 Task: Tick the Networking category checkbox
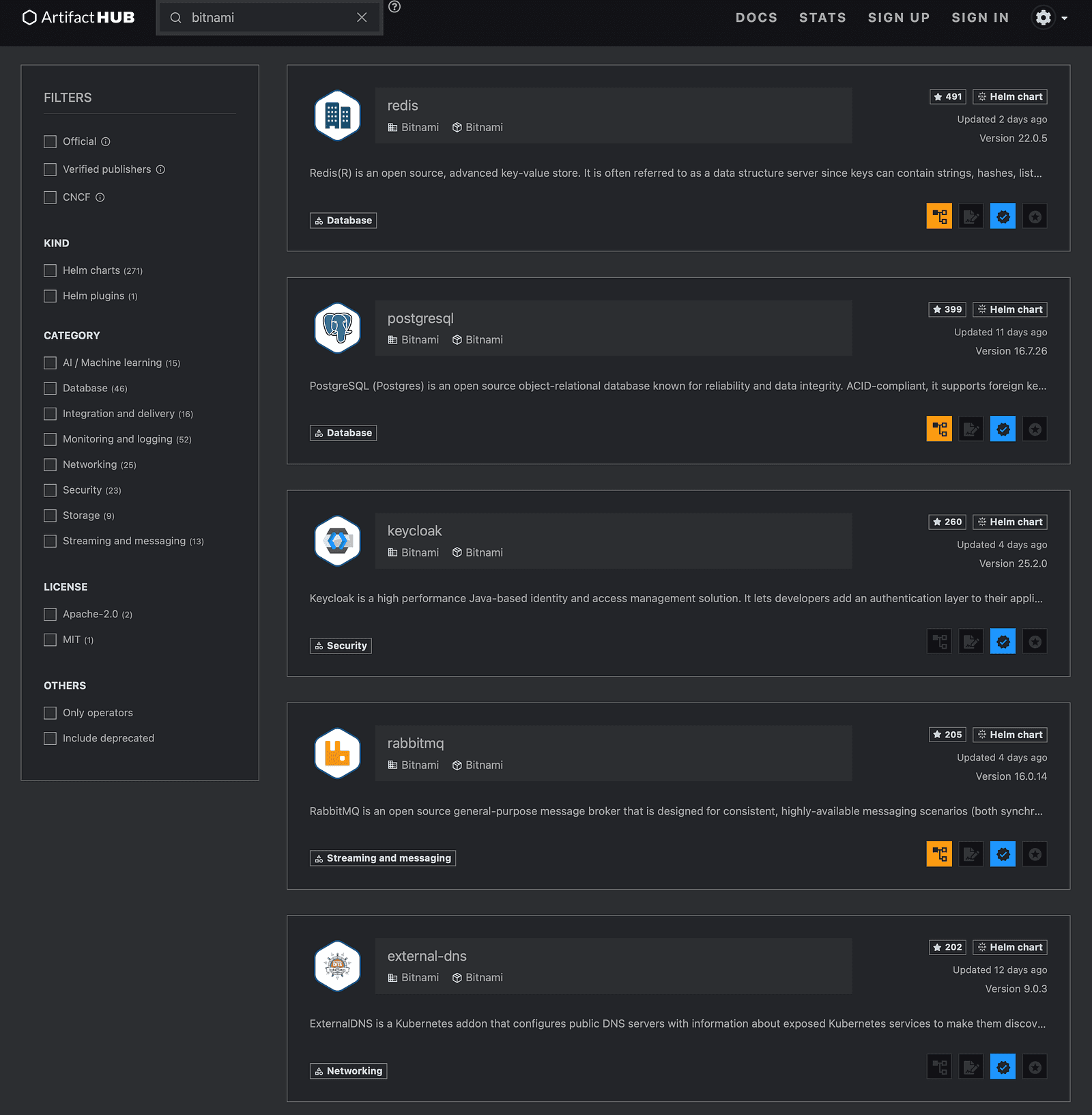tap(50, 465)
